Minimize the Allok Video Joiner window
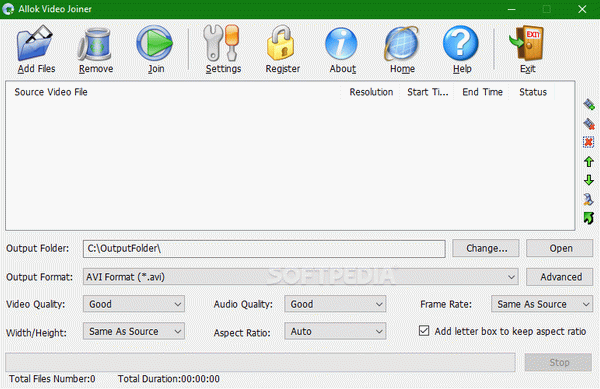The width and height of the screenshot is (600, 389). pos(511,9)
